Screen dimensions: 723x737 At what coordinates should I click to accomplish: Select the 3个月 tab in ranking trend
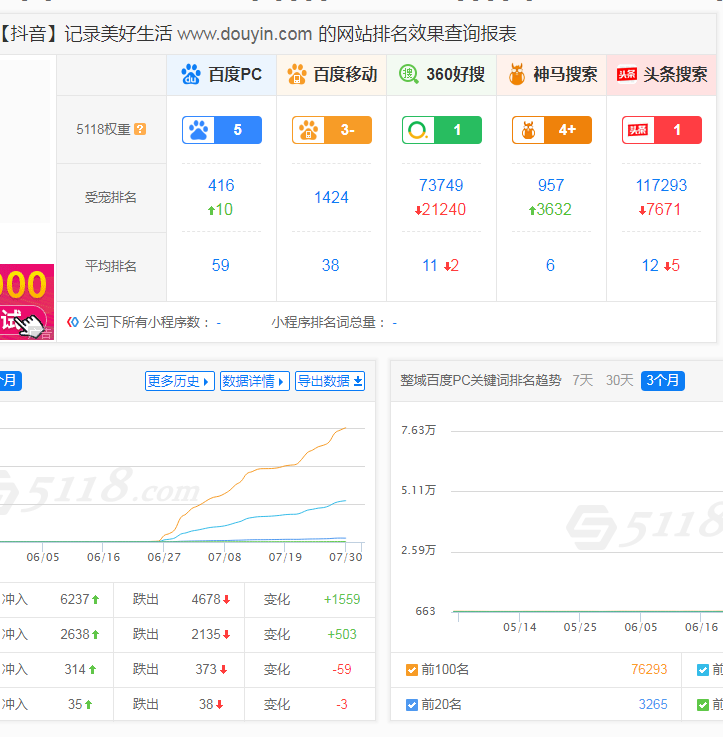coord(663,380)
